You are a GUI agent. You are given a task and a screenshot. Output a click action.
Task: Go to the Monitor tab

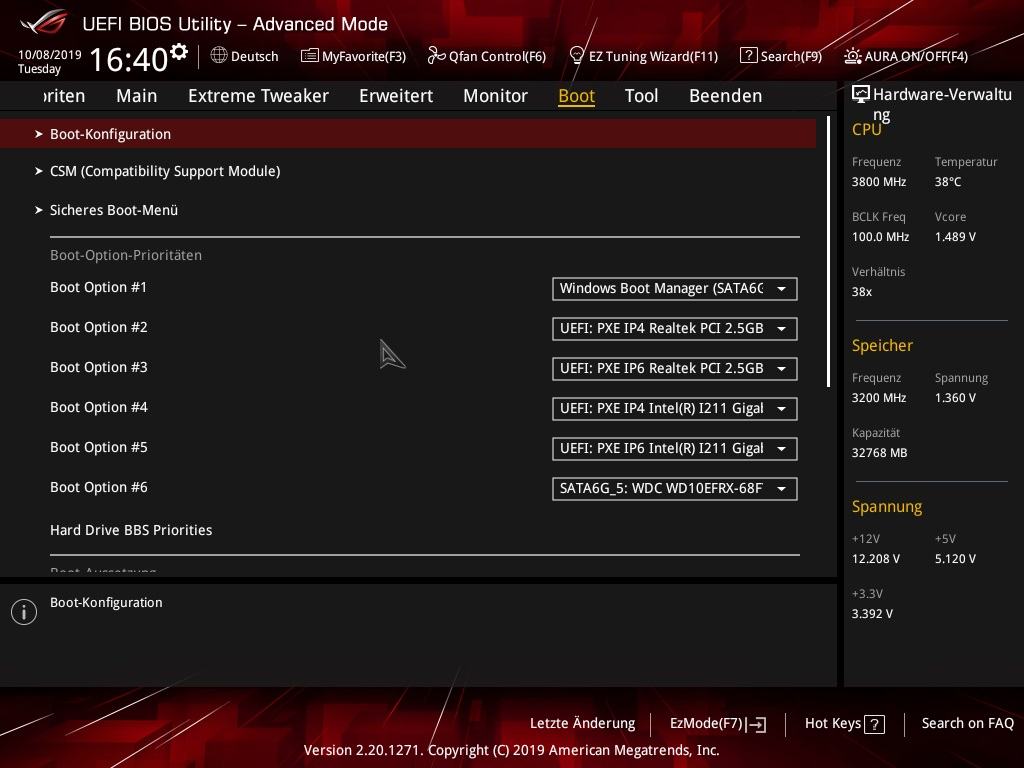point(495,96)
